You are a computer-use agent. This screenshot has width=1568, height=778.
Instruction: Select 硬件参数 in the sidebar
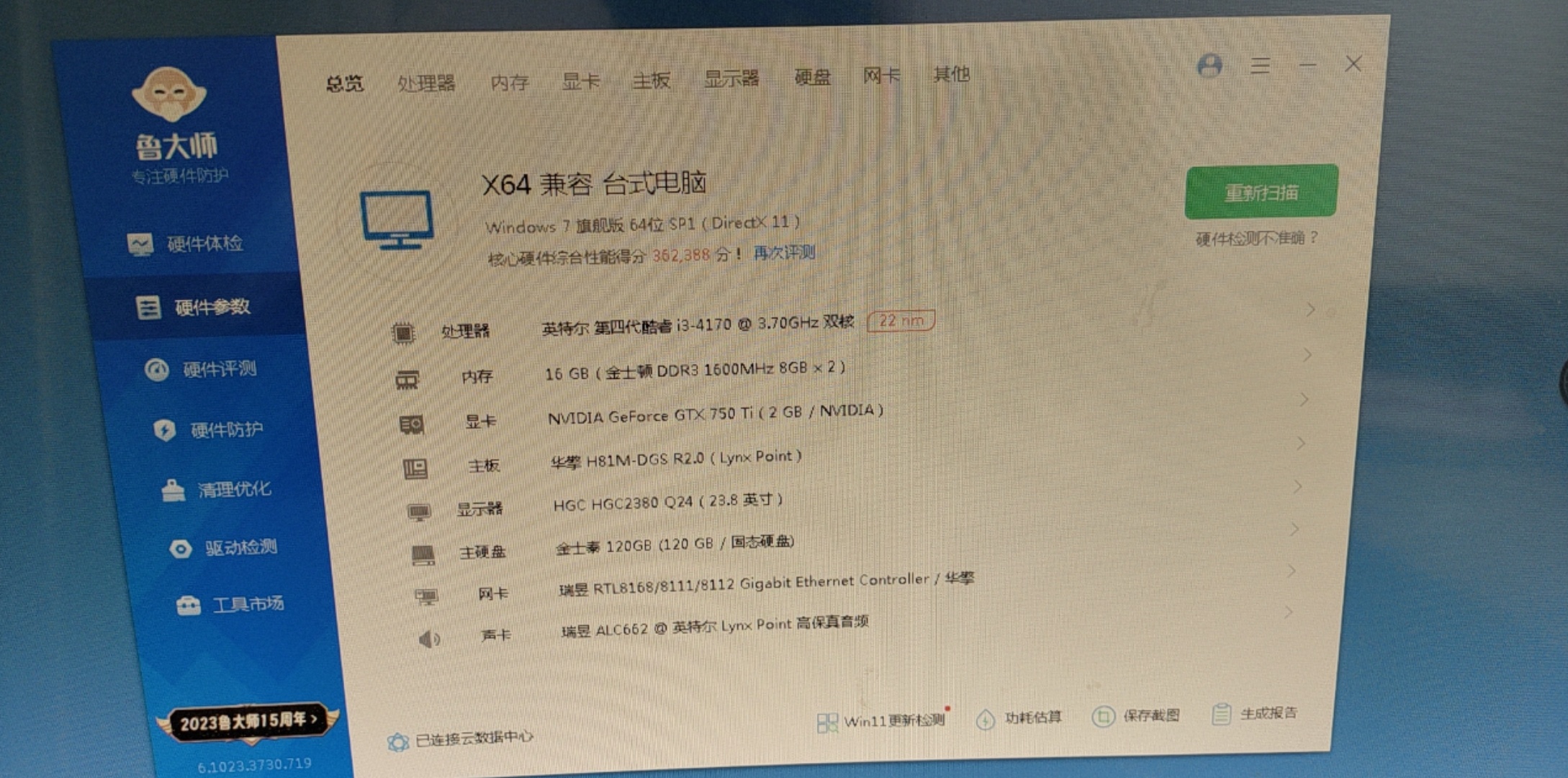193,308
